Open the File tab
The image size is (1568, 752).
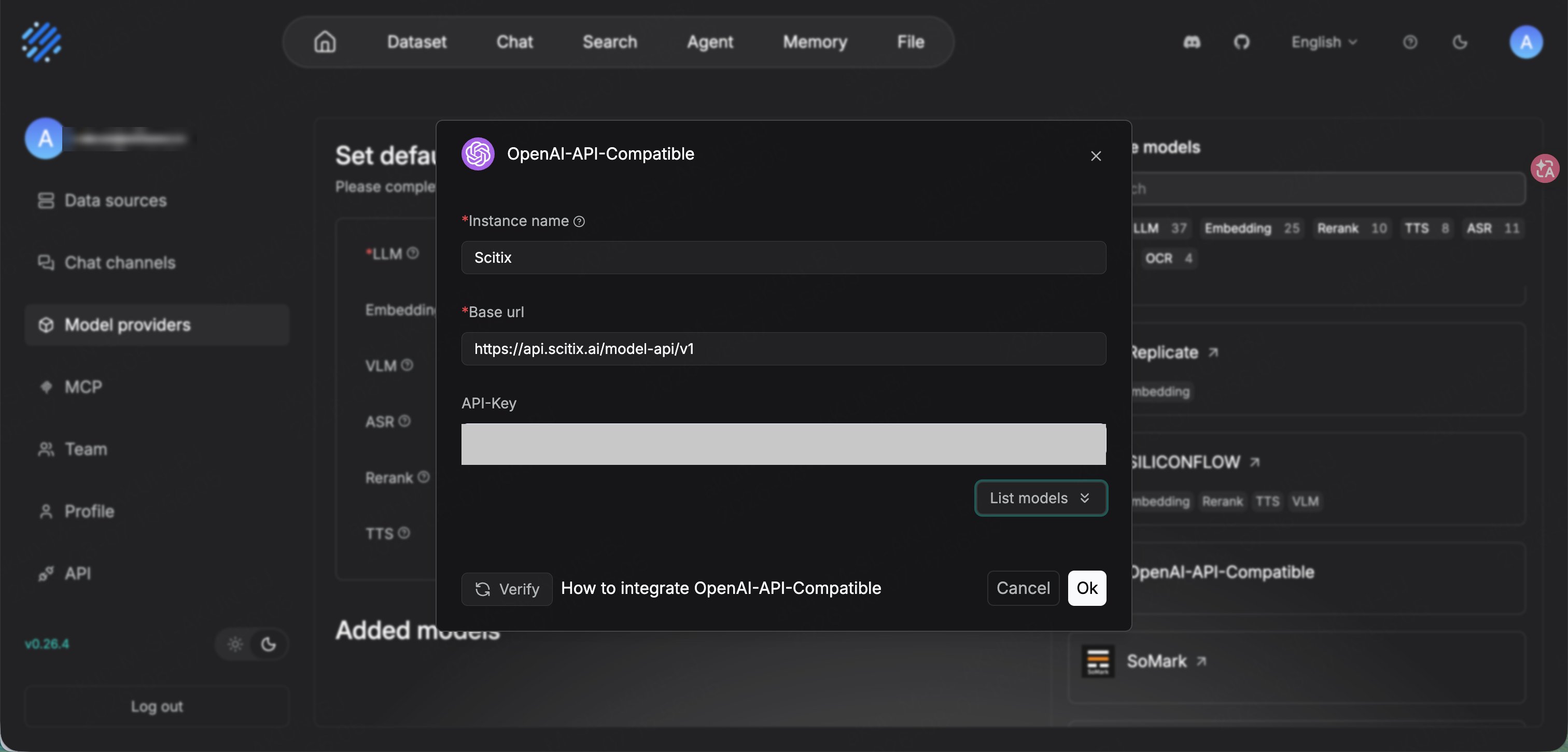click(911, 42)
